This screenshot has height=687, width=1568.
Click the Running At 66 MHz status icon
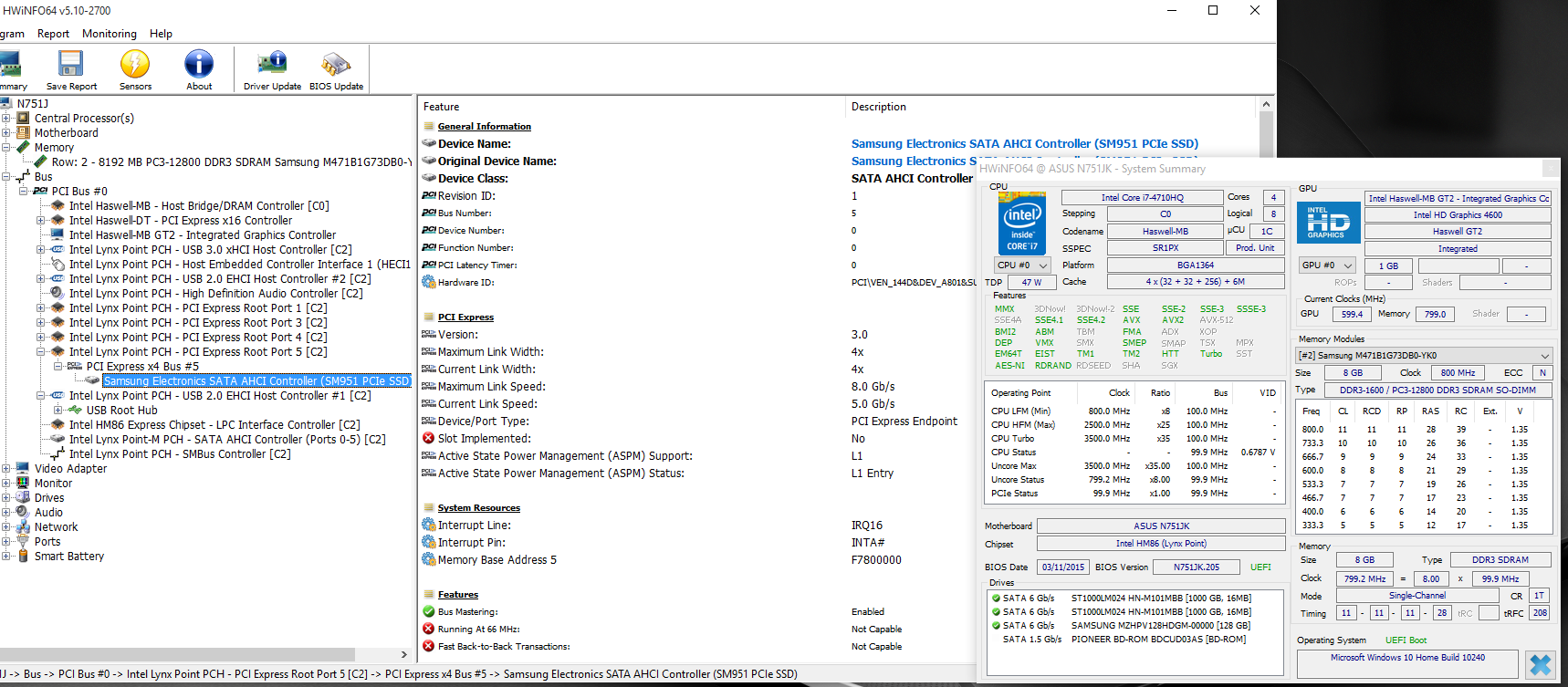click(x=428, y=630)
